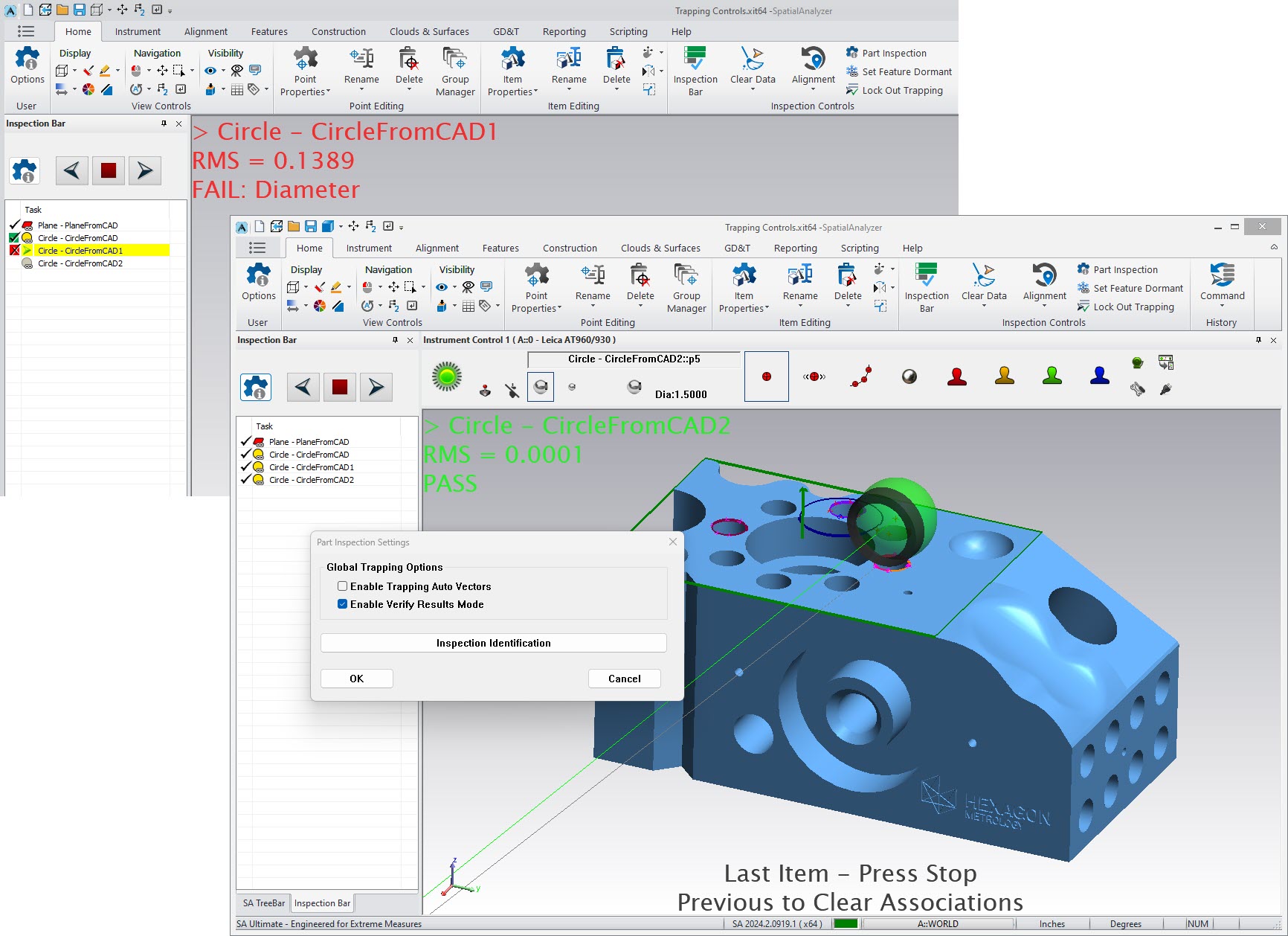Viewport: 1288px width, 936px height.
Task: Advance to next task in front Inspection Bar
Action: pyautogui.click(x=376, y=387)
